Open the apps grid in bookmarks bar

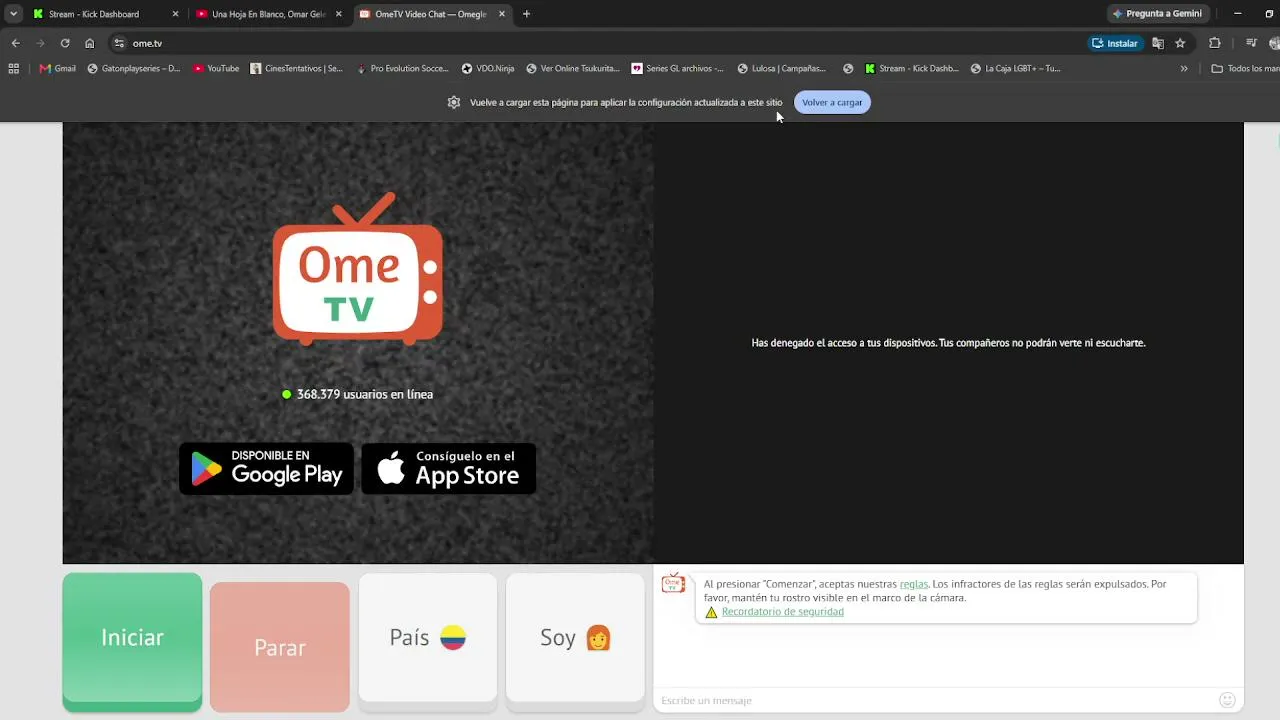click(x=14, y=69)
